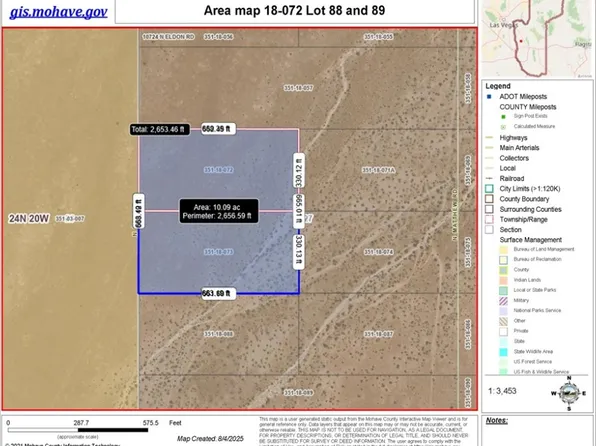596x446 pixels.
Task: Click the map scale 1: 3,453
Action: pyautogui.click(x=502, y=391)
